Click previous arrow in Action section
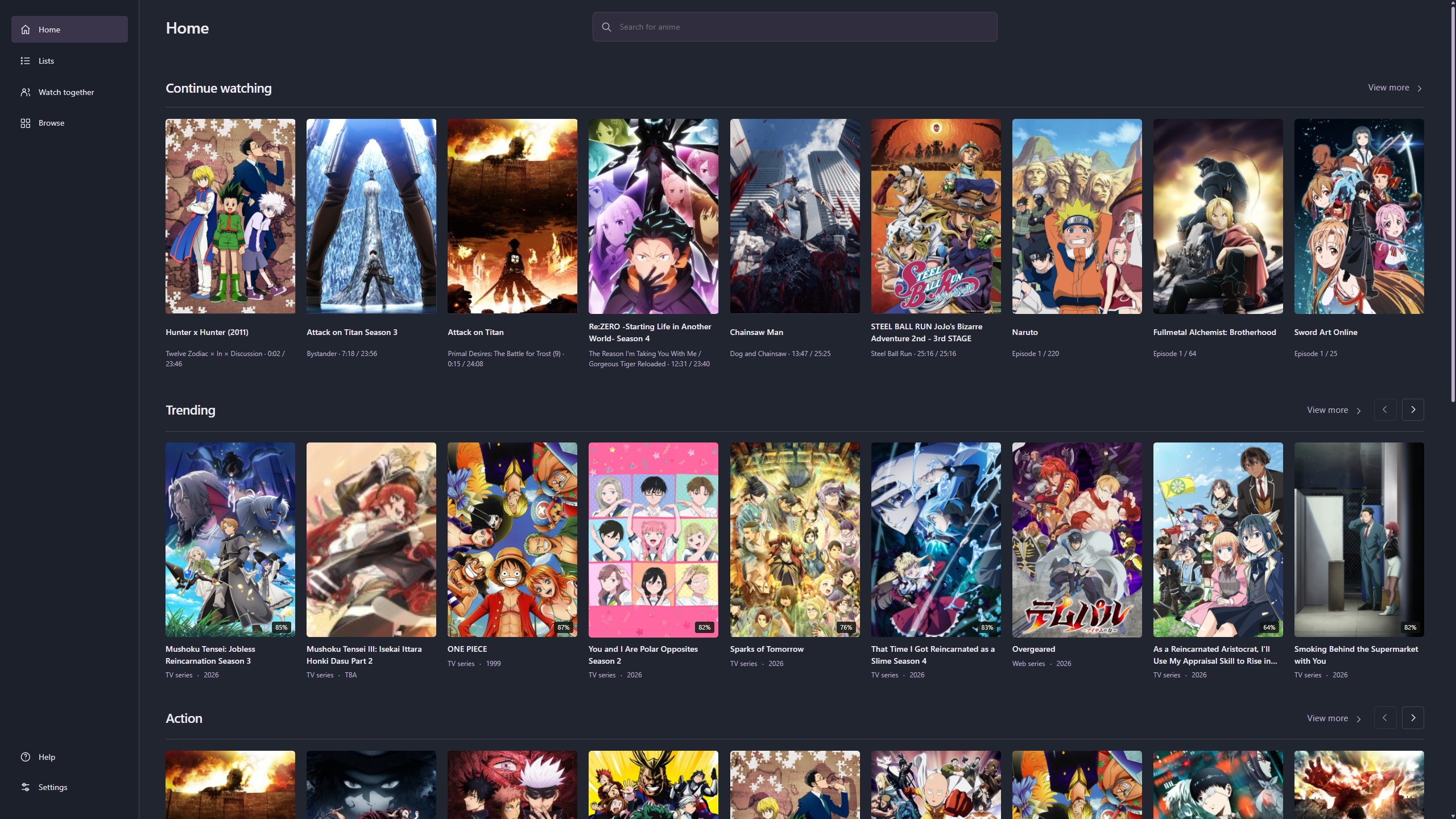 point(1385,718)
